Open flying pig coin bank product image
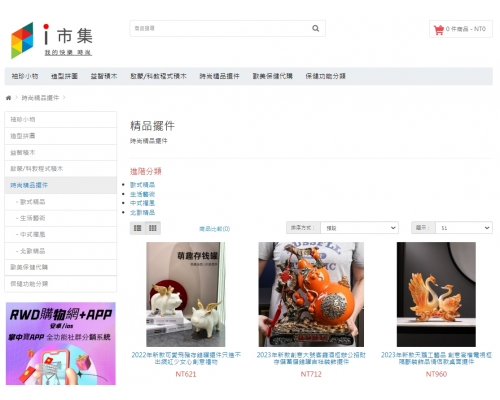Viewport: 500px width, 400px height. [x=186, y=294]
